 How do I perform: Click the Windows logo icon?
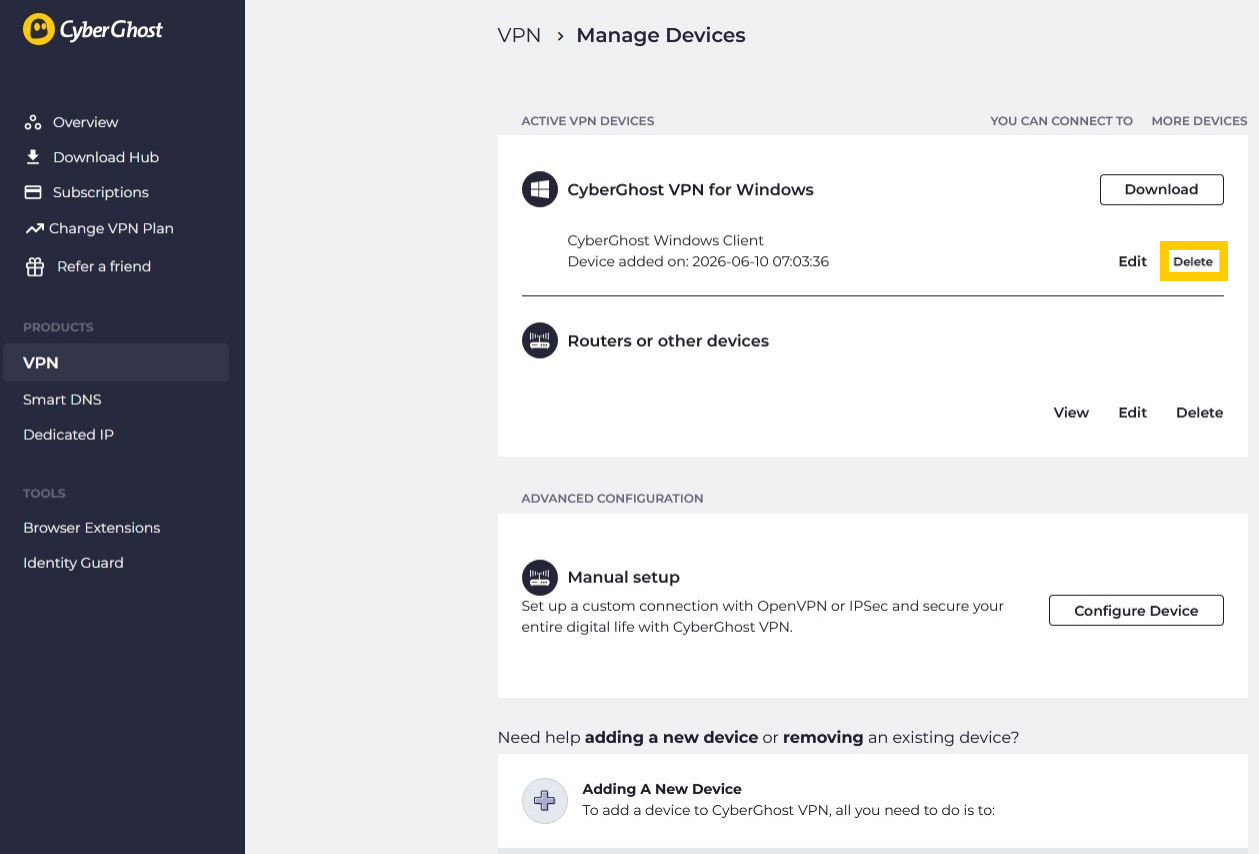(x=540, y=189)
